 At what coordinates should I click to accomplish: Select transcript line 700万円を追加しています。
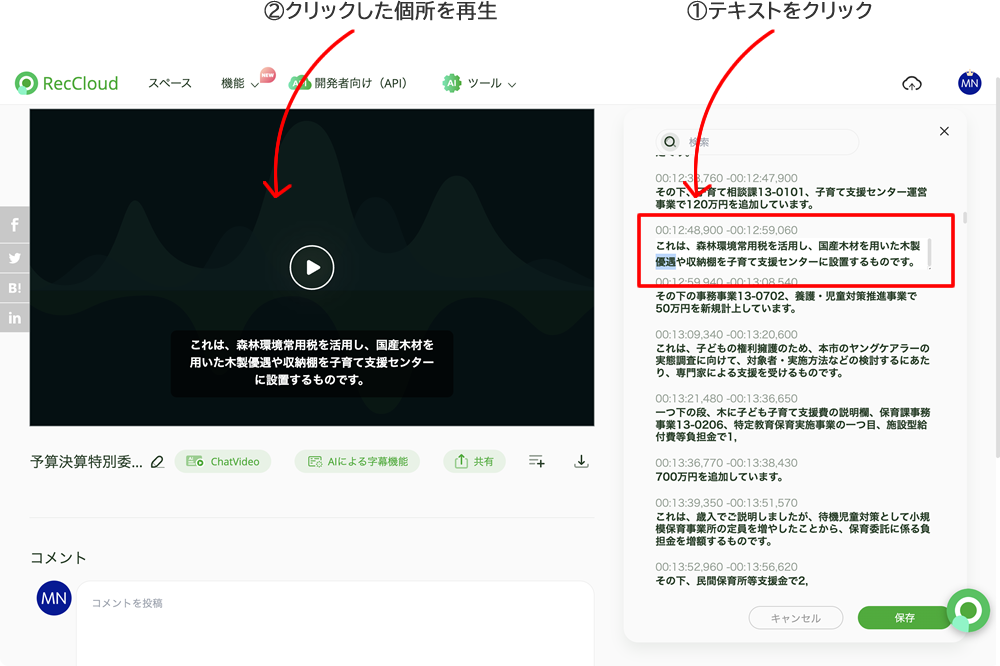coord(719,477)
